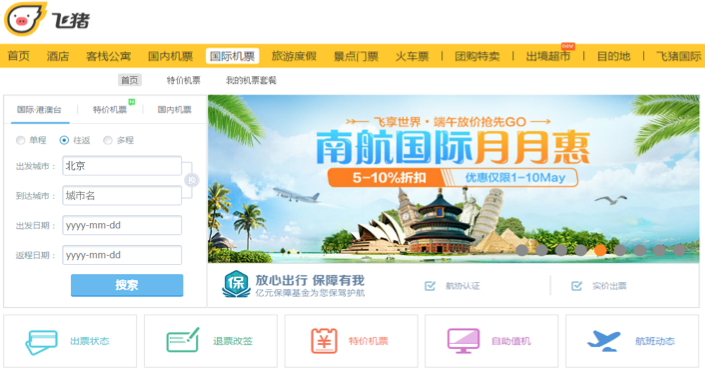705x374 pixels.
Task: Click the 保 guarantee shield icon
Action: [236, 284]
